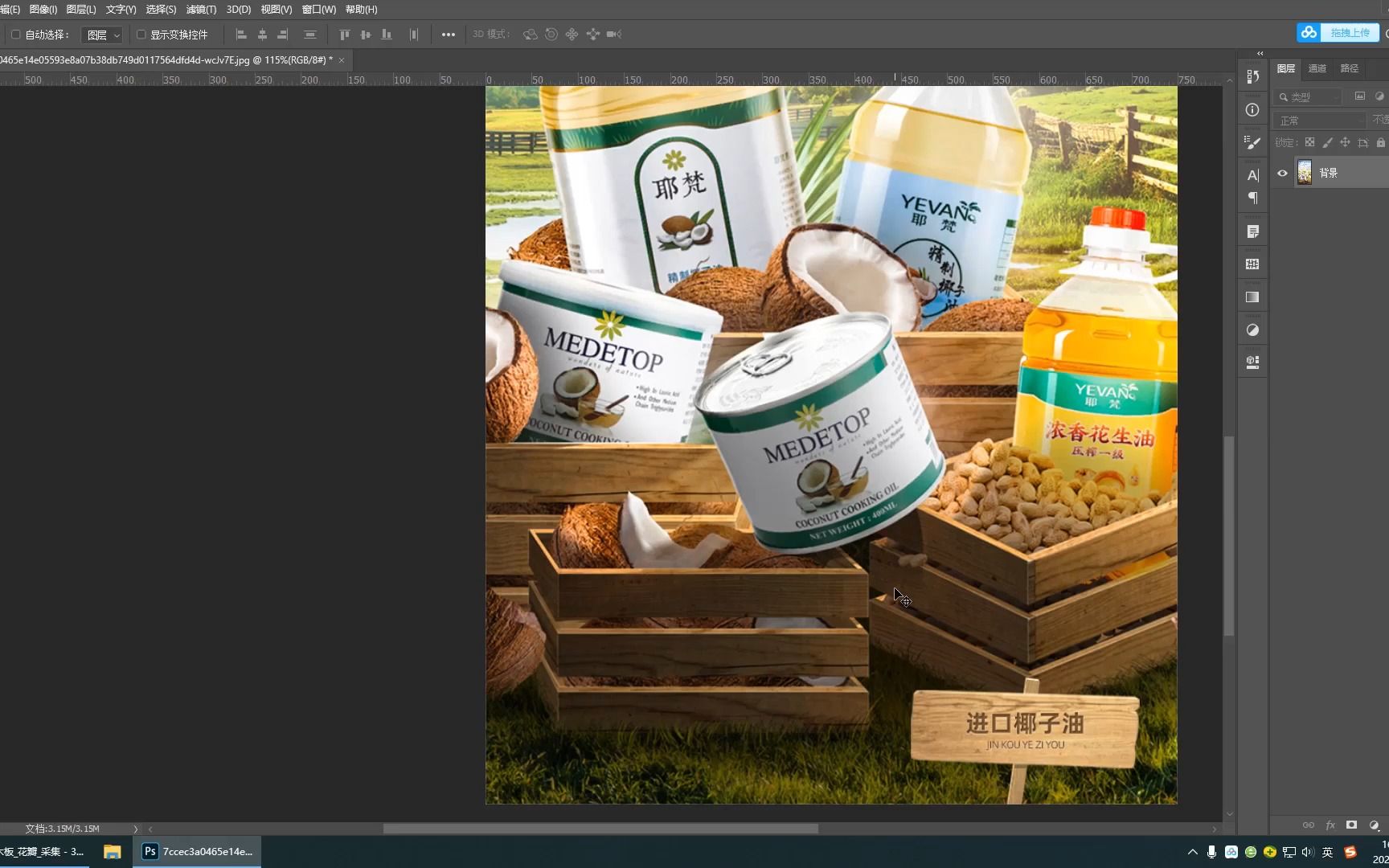Toggle pixel layer filter icon
This screenshot has height=868, width=1389.
coord(1360,96)
